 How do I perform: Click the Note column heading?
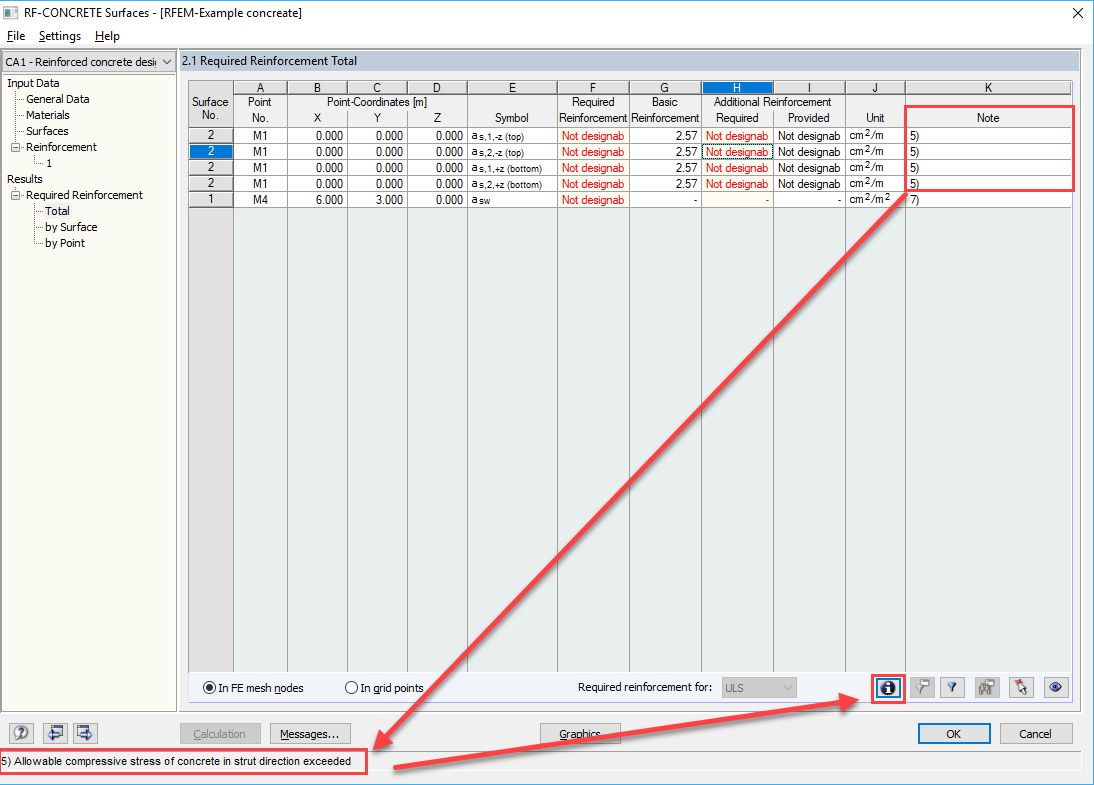click(x=988, y=118)
